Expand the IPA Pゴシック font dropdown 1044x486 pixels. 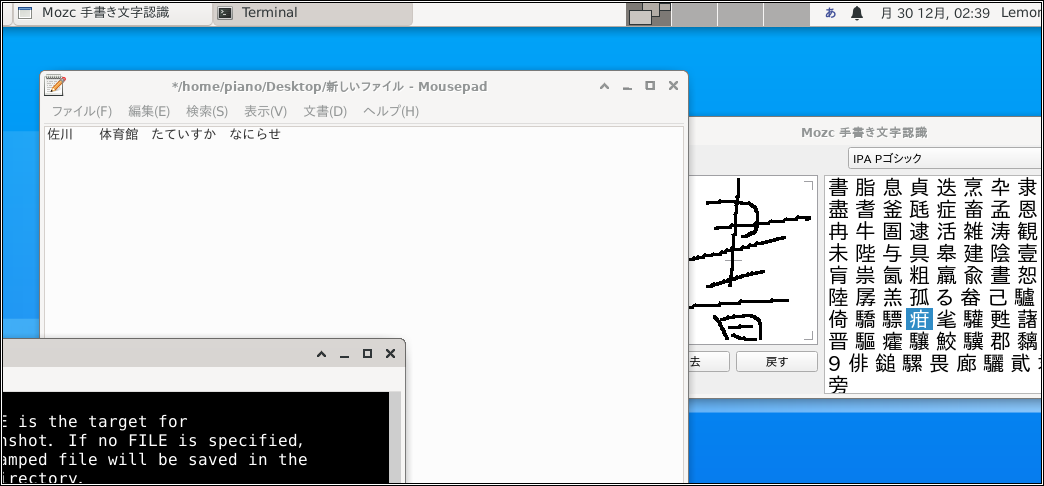tap(945, 158)
